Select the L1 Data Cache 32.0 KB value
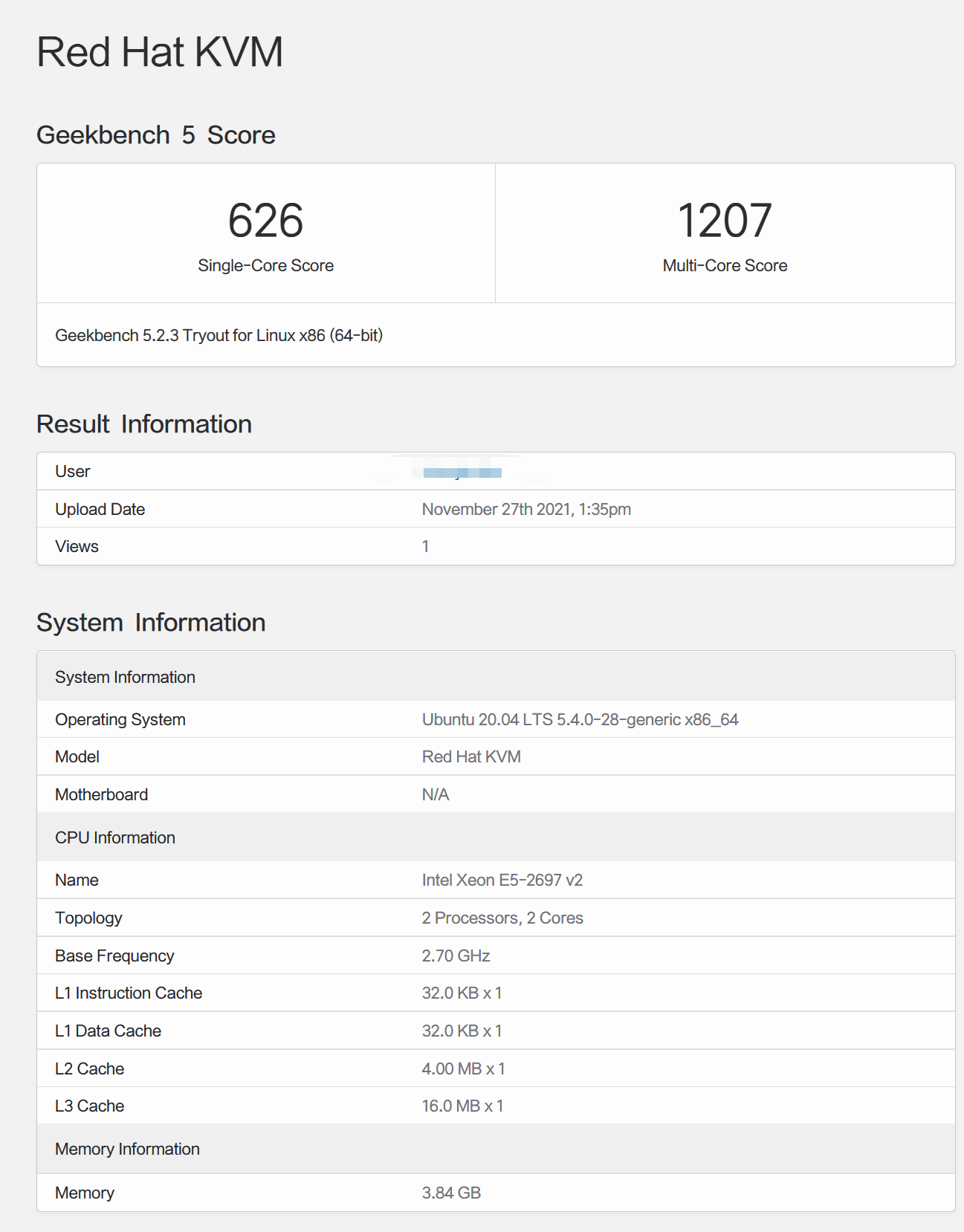964x1232 pixels. [462, 1031]
